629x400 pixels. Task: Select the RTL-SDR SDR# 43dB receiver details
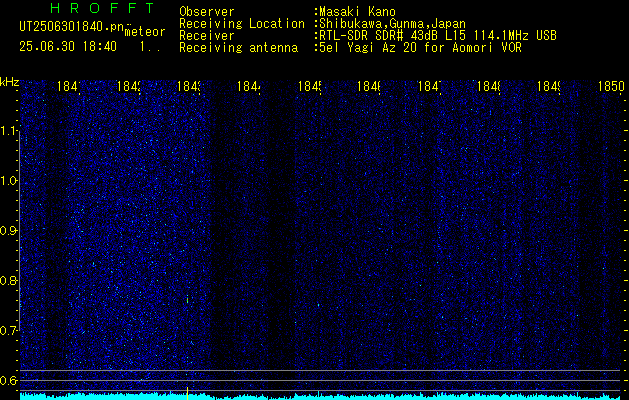(x=436, y=36)
